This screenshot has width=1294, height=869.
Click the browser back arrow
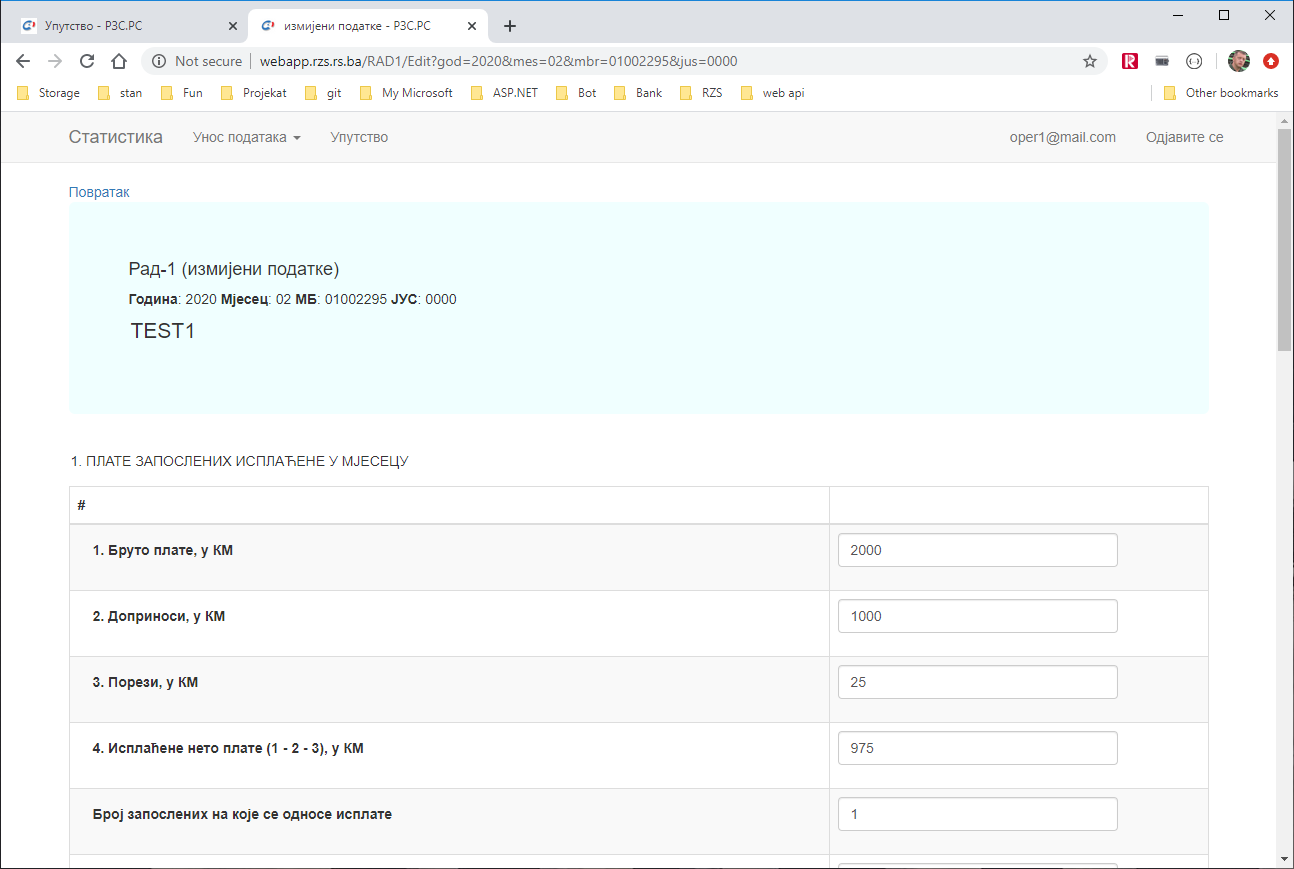23,61
